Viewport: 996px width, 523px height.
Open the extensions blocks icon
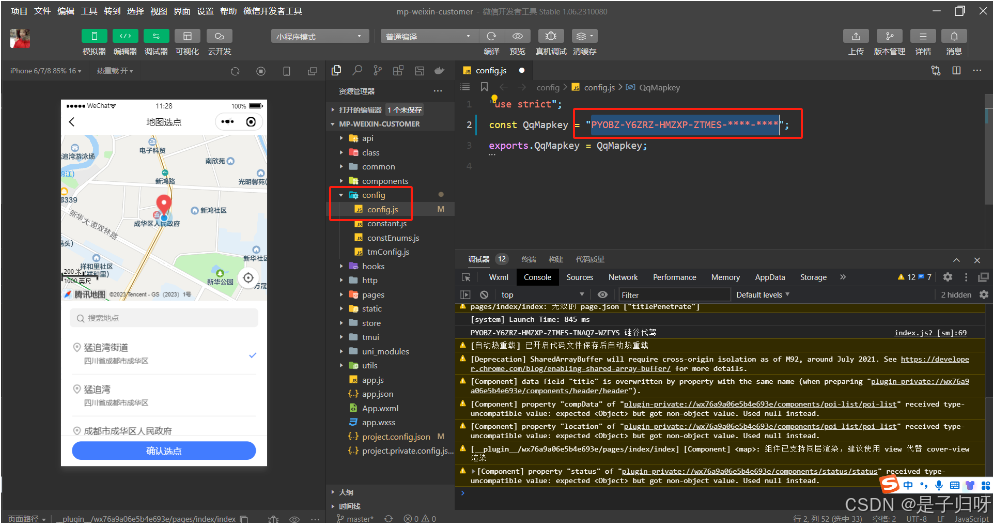click(398, 71)
